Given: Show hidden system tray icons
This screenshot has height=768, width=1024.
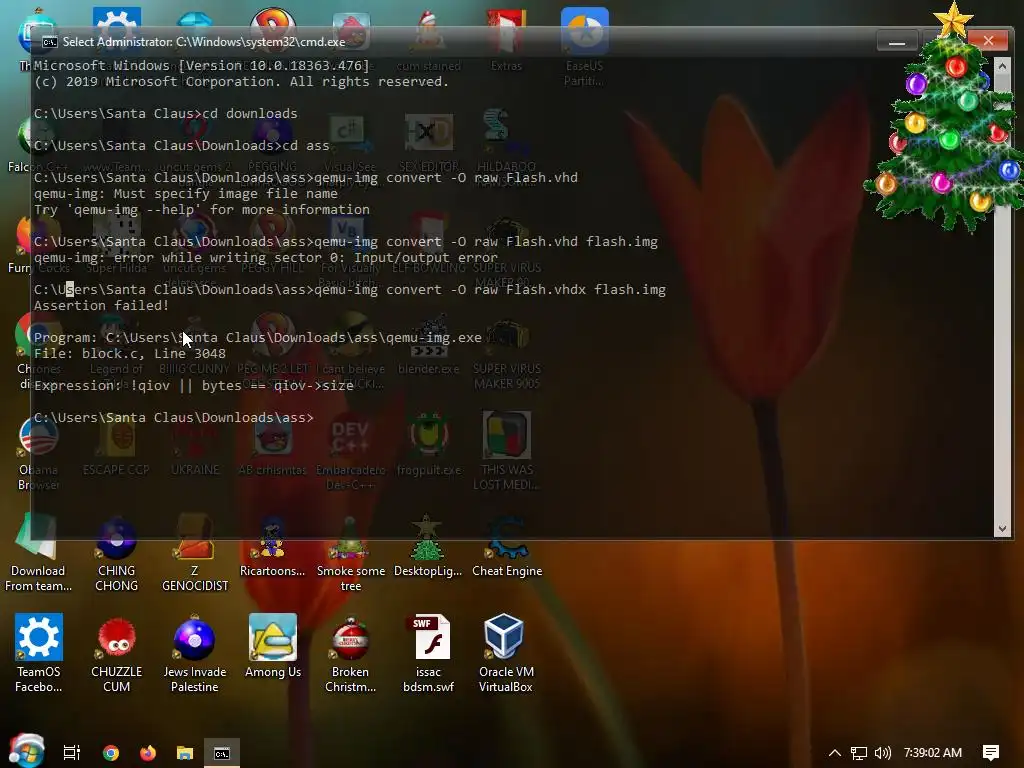Looking at the screenshot, I should [x=835, y=752].
